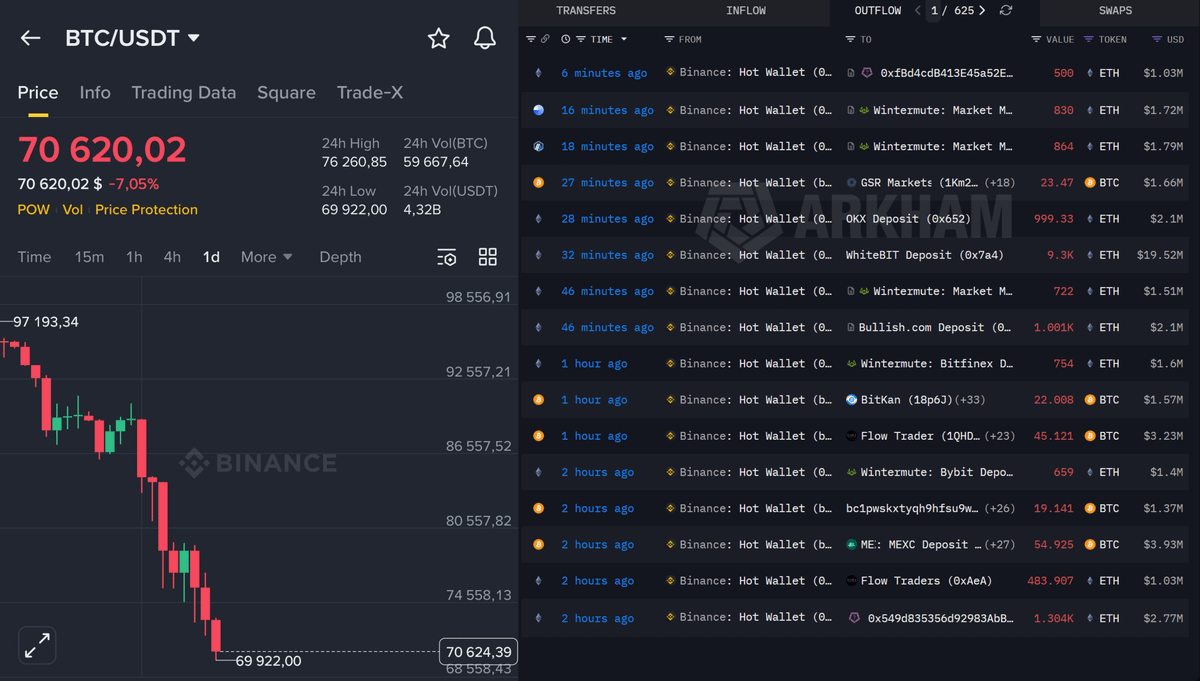Click the BTC token icon in 54.925 row
The height and width of the screenshot is (681, 1200).
(1090, 545)
